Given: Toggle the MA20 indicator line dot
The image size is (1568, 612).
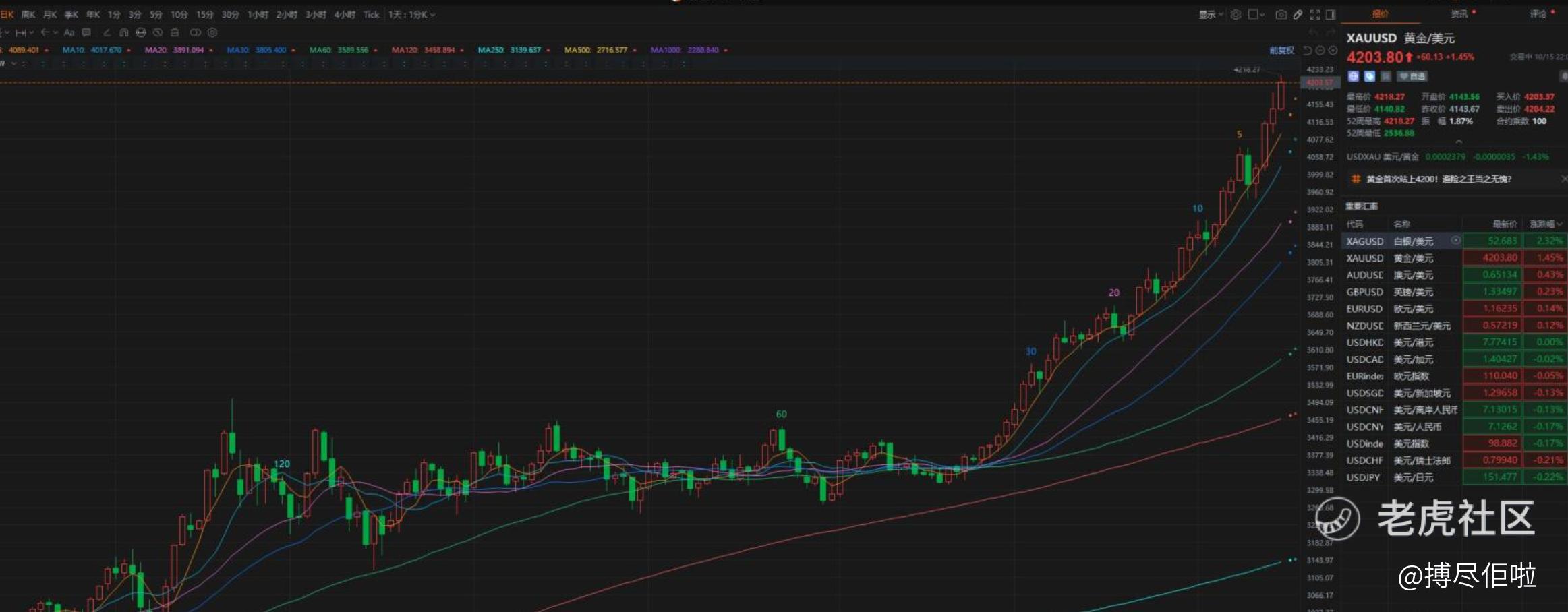Looking at the screenshot, I should 211,50.
